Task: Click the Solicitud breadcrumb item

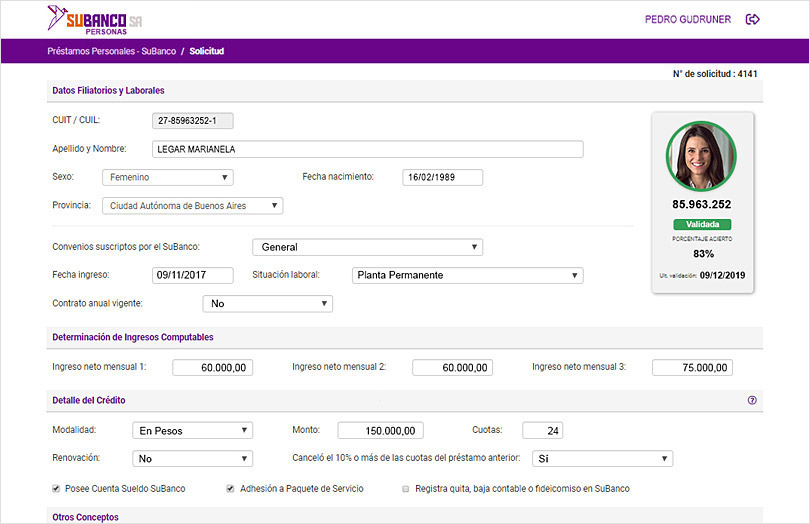Action: click(x=207, y=51)
